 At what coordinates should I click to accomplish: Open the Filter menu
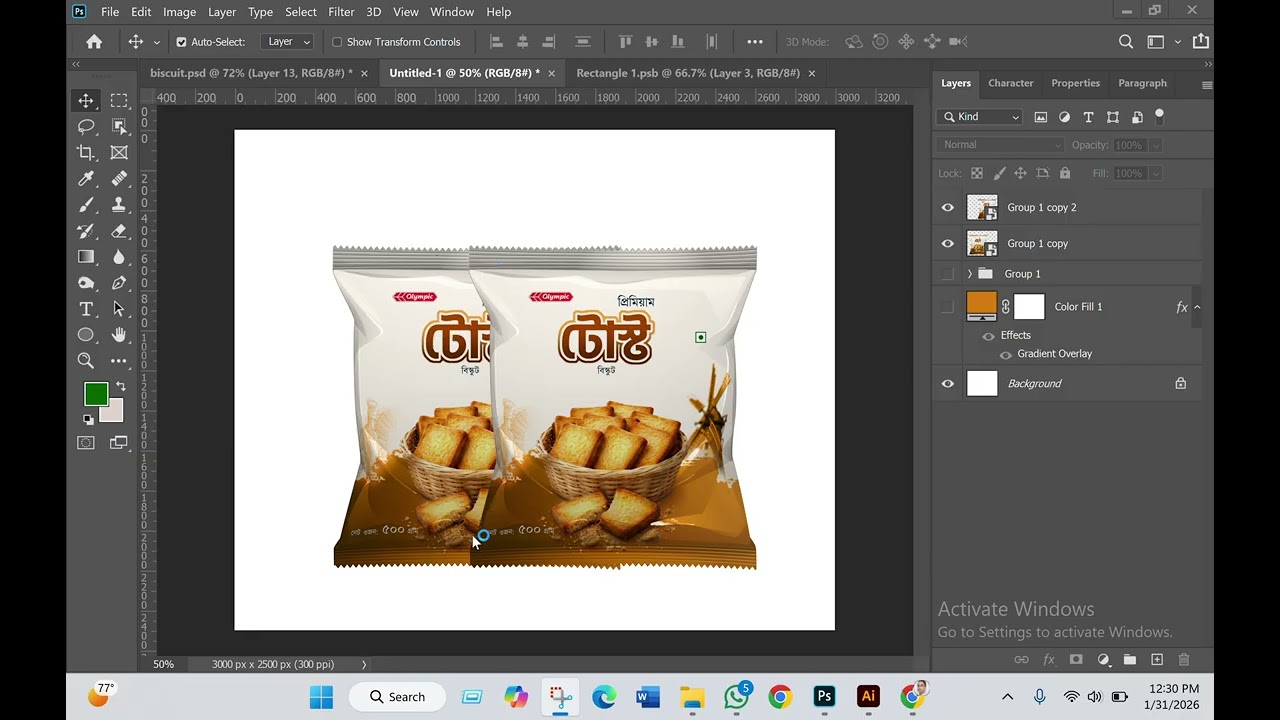pyautogui.click(x=341, y=12)
